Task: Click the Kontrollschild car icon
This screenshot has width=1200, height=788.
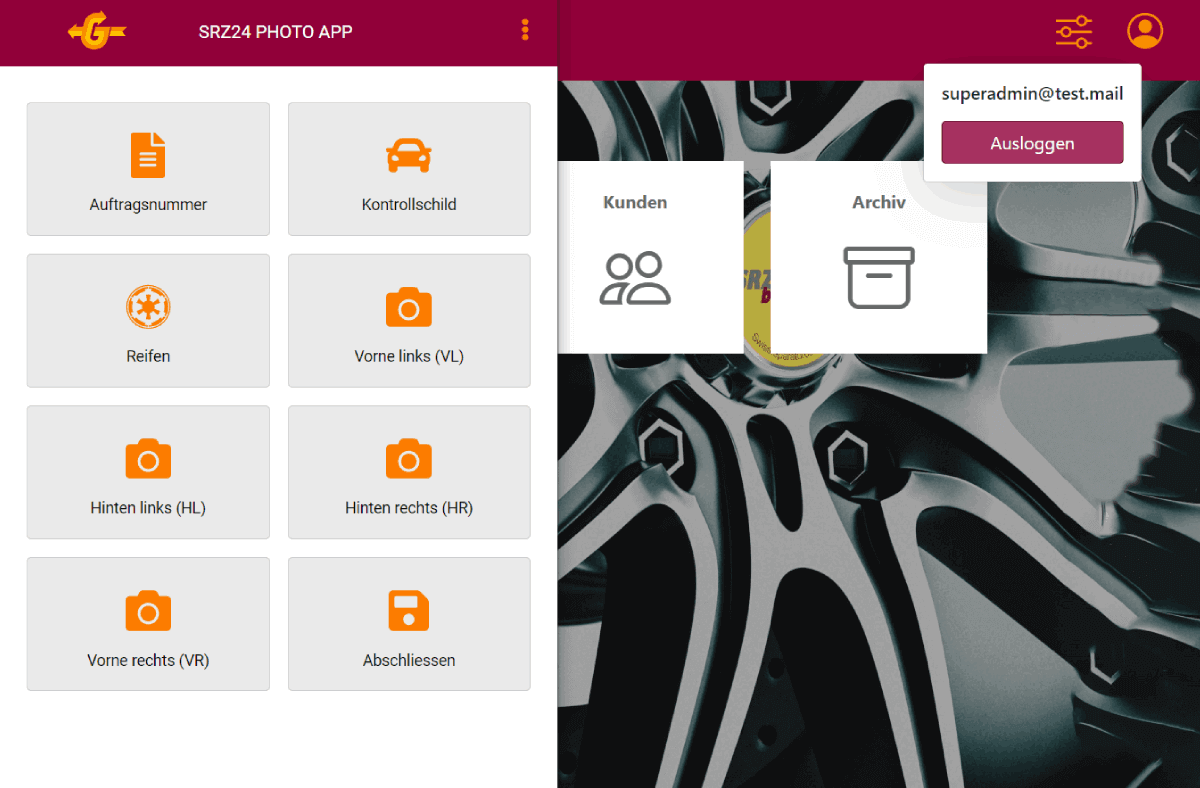Action: click(x=408, y=155)
